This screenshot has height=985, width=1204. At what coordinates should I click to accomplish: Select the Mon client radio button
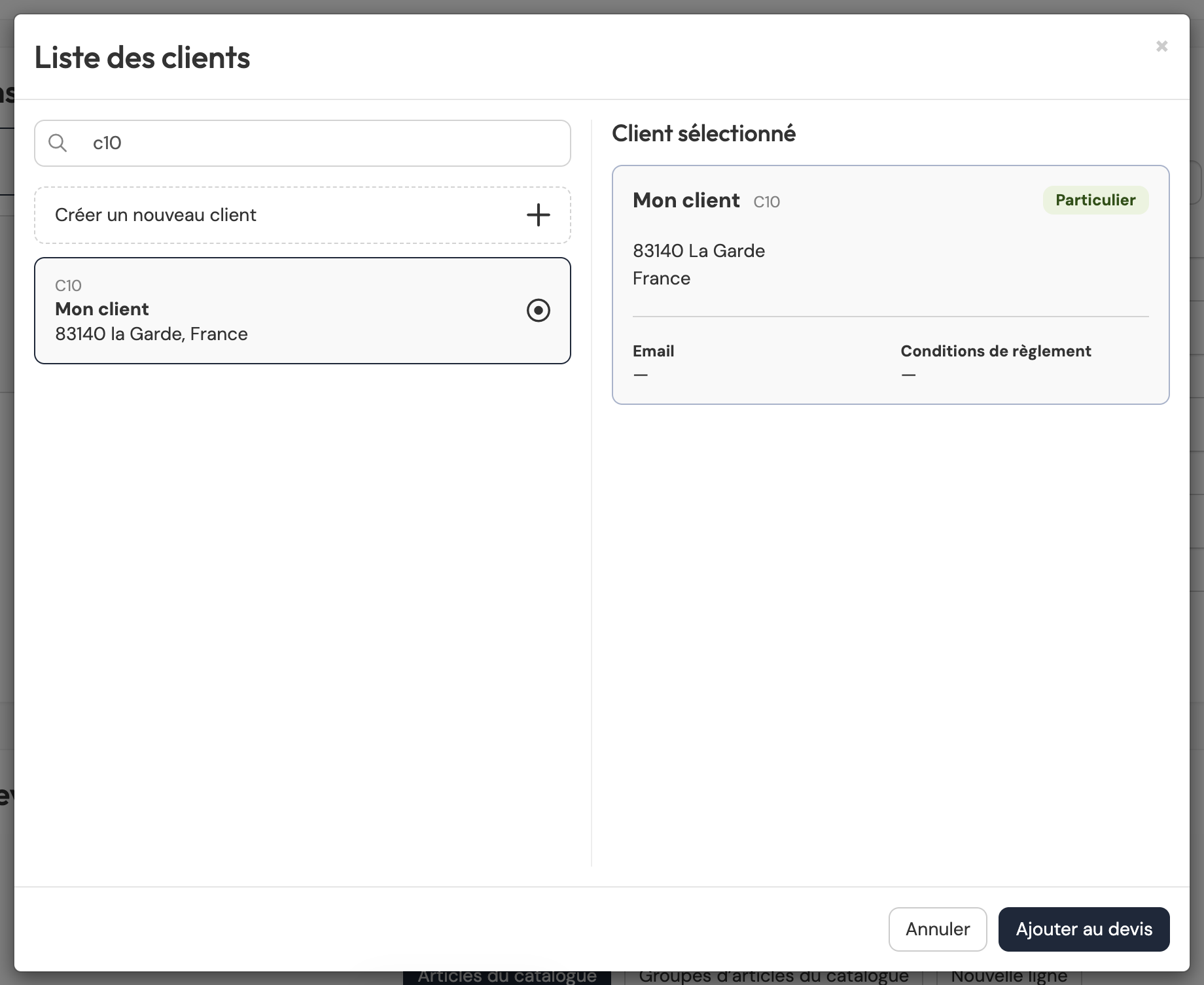[x=538, y=310]
